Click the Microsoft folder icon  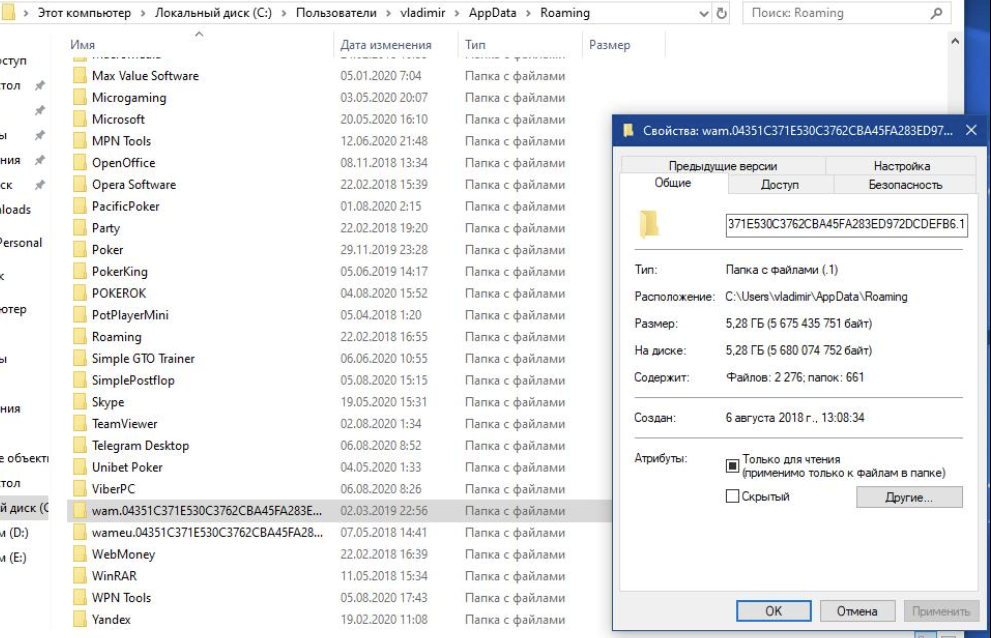(x=80, y=119)
